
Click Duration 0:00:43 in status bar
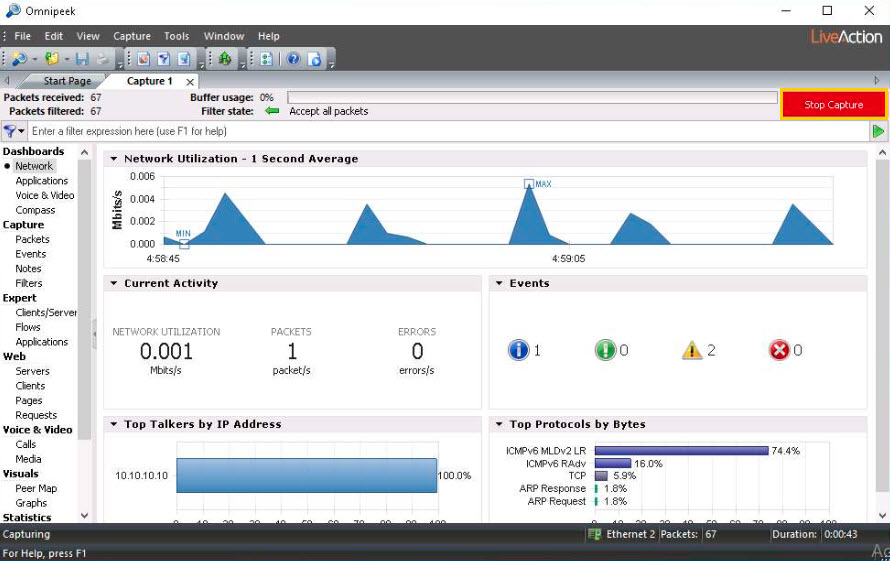(817, 534)
